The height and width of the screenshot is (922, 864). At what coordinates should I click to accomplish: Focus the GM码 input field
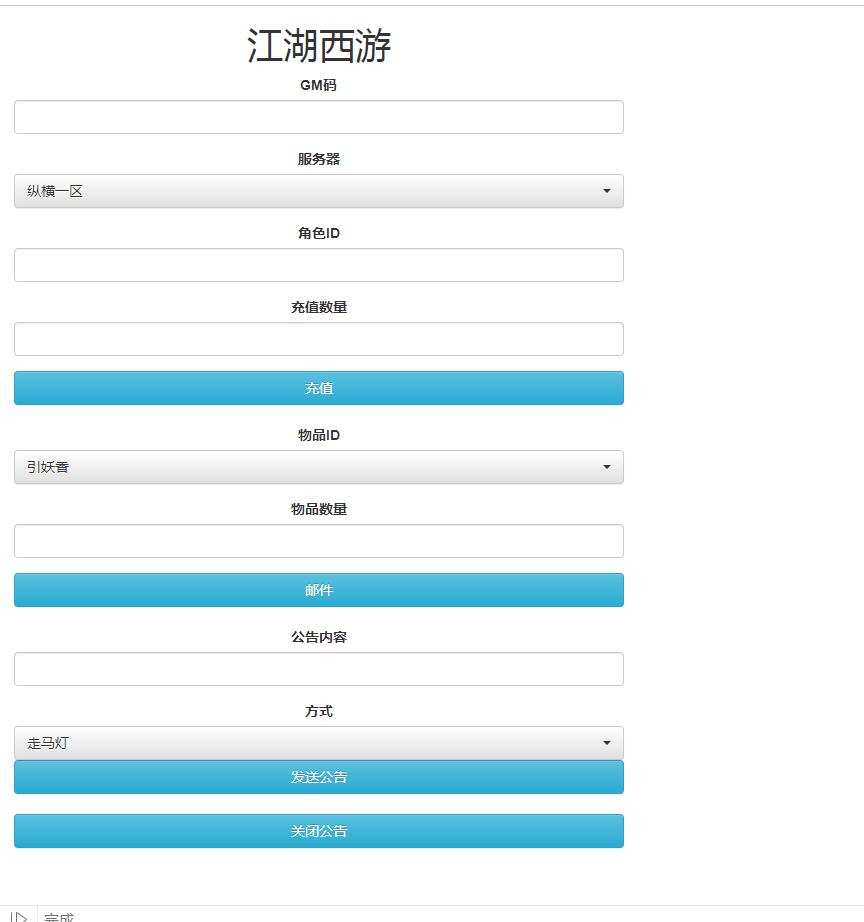pyautogui.click(x=318, y=117)
